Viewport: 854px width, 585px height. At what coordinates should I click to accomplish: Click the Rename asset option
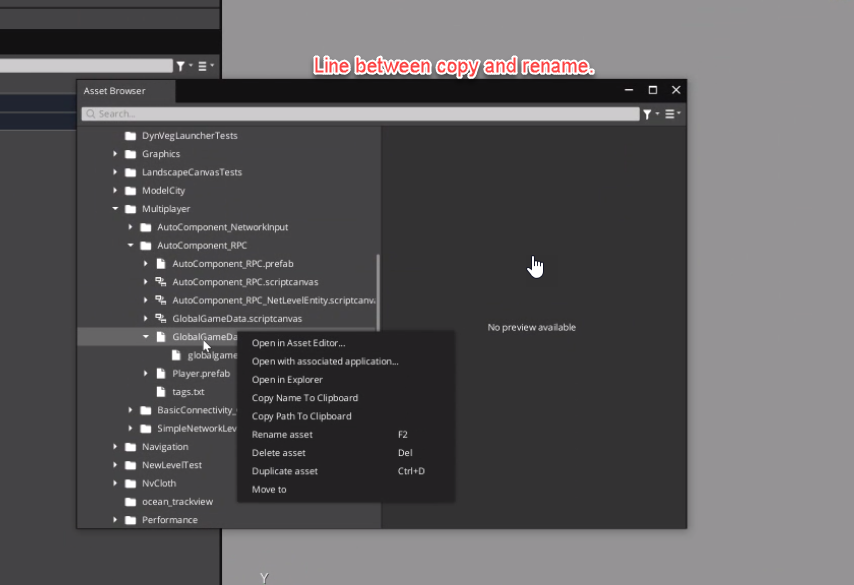pyautogui.click(x=281, y=434)
